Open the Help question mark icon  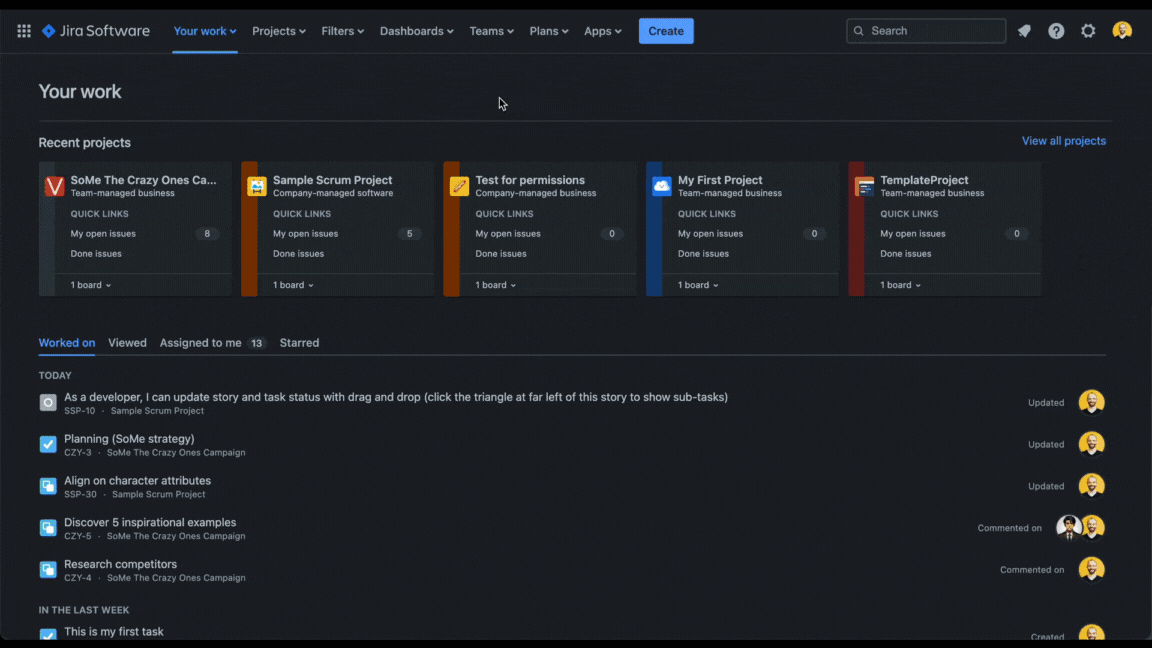pos(1056,31)
